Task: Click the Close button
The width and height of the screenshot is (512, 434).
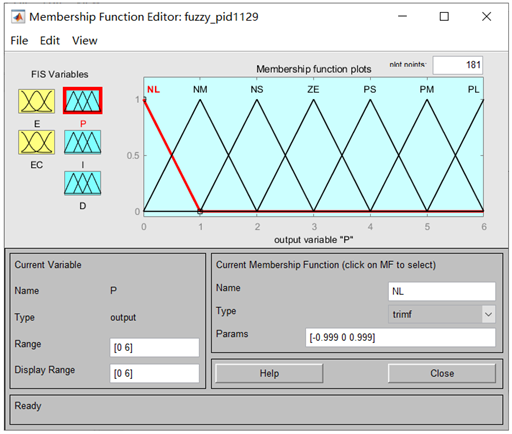Action: pyautogui.click(x=442, y=373)
